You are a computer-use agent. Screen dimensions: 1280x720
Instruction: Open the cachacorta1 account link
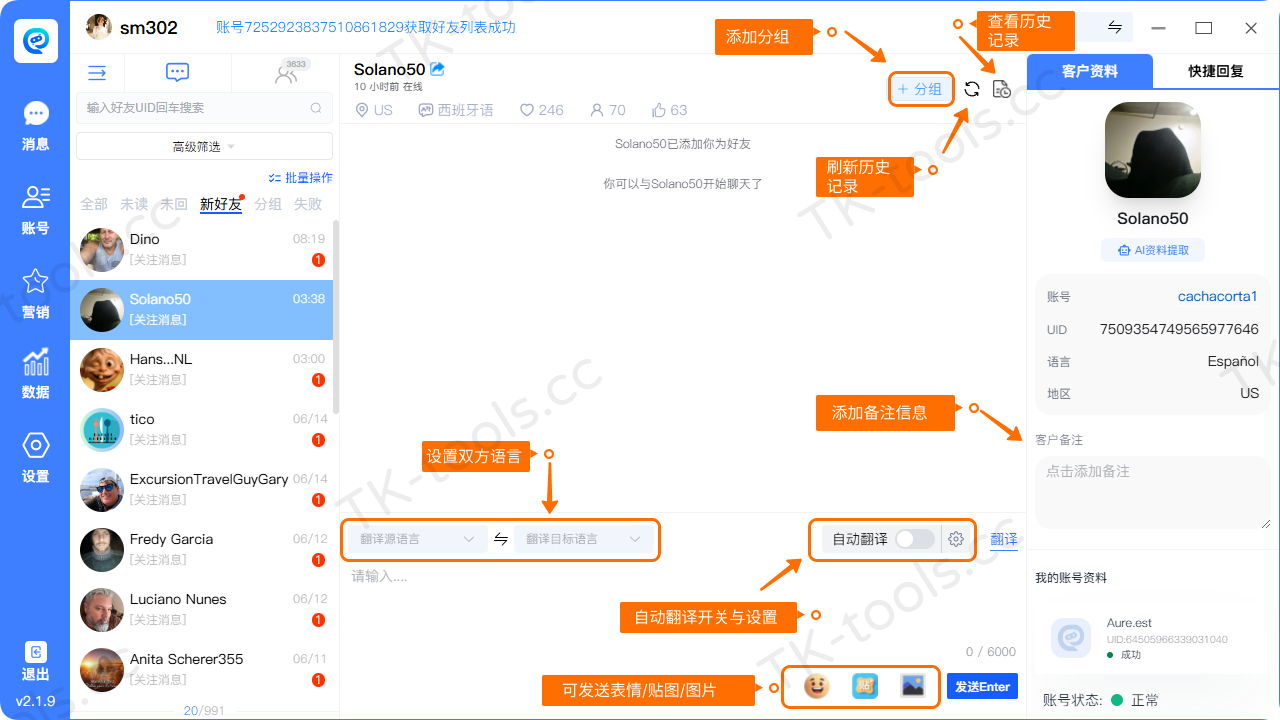[1218, 297]
